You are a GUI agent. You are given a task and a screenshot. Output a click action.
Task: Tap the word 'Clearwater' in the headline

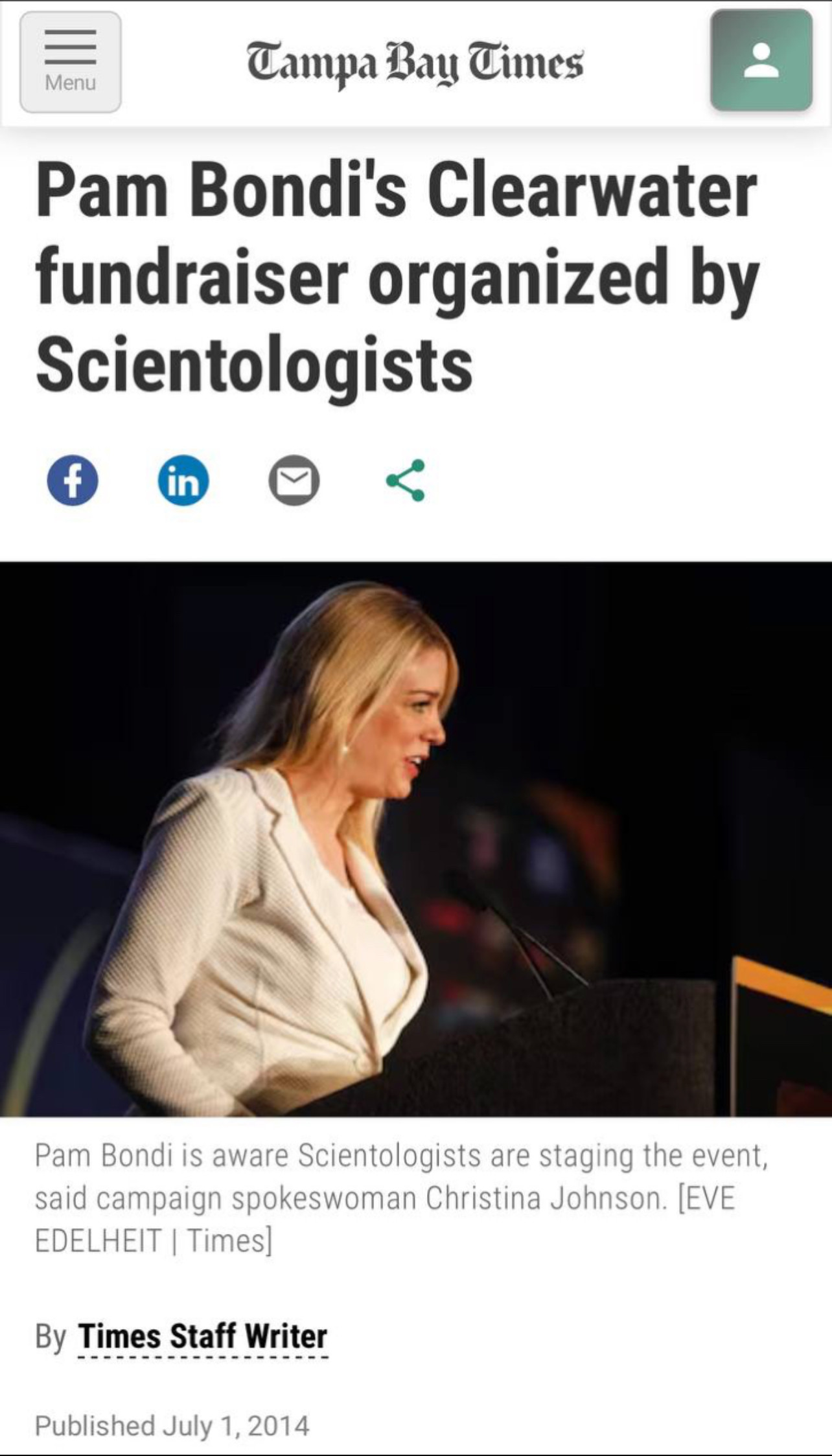pos(592,190)
